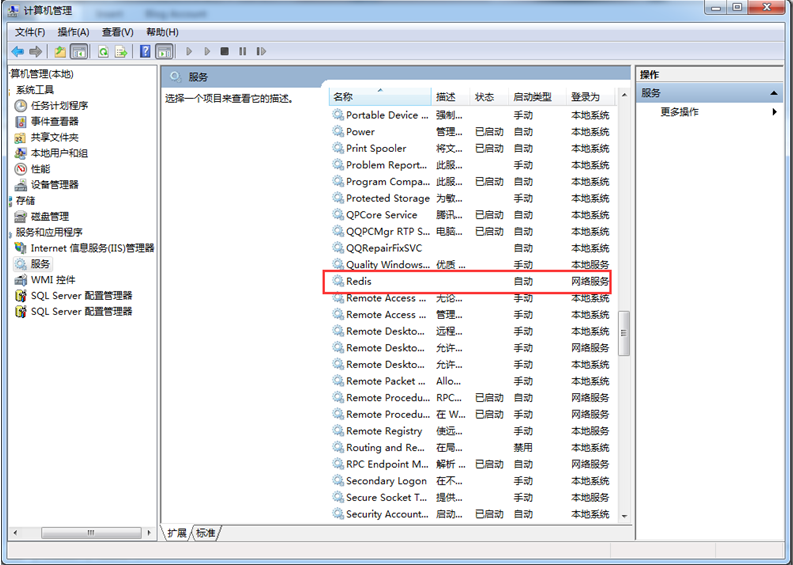Click services list scrollbar up arrow
Image resolution: width=793 pixels, height=565 pixels.
coord(624,96)
